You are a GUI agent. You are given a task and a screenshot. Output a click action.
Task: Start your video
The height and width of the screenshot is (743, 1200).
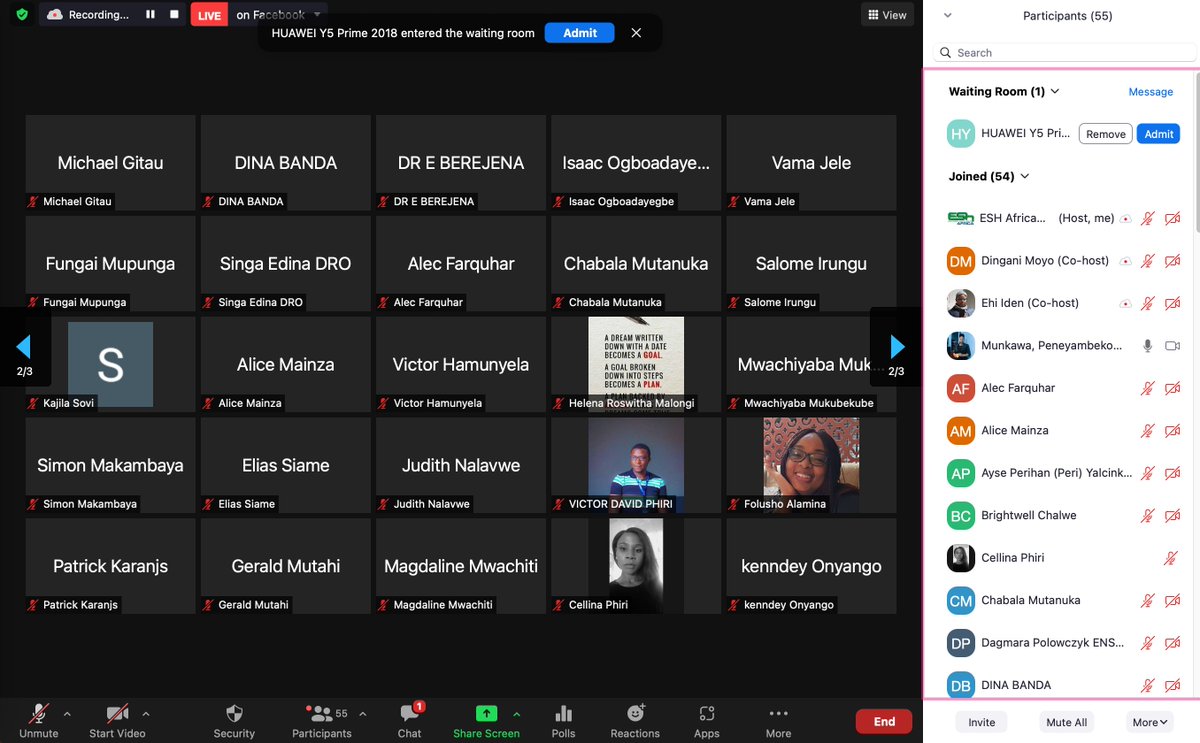point(117,720)
